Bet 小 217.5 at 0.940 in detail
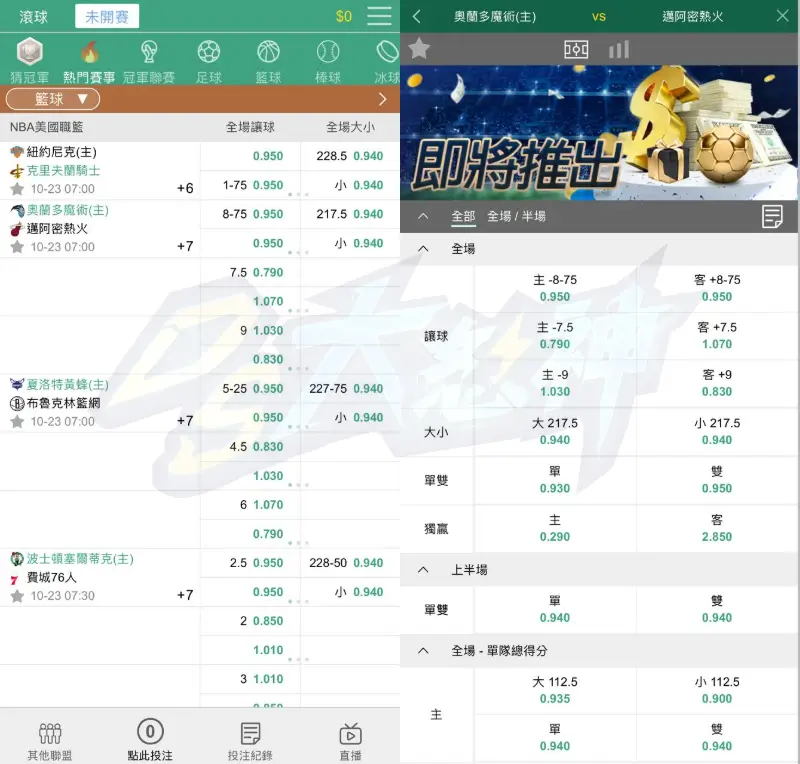800x764 pixels. click(x=717, y=432)
